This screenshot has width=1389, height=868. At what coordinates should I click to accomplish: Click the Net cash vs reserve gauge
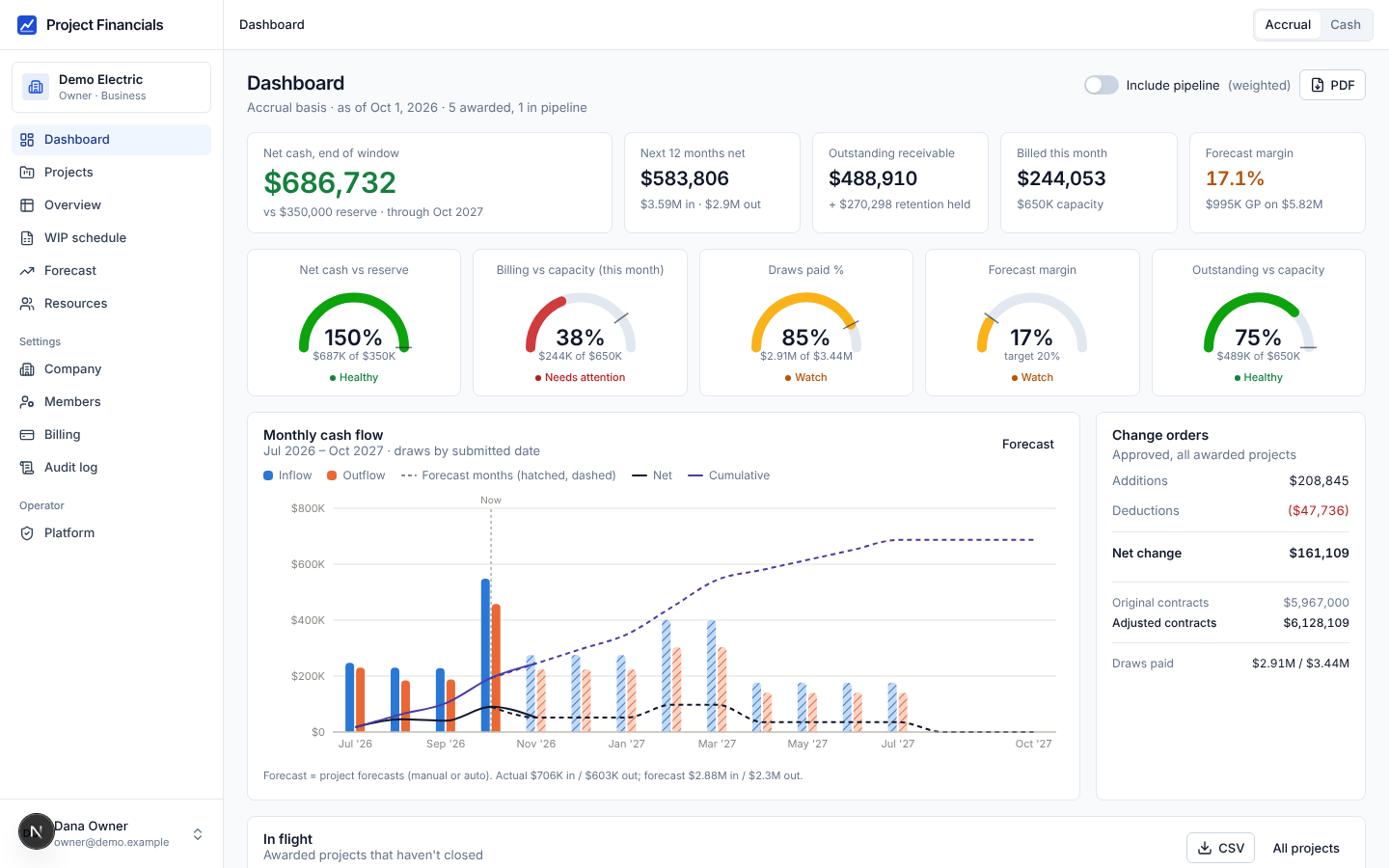(x=354, y=323)
